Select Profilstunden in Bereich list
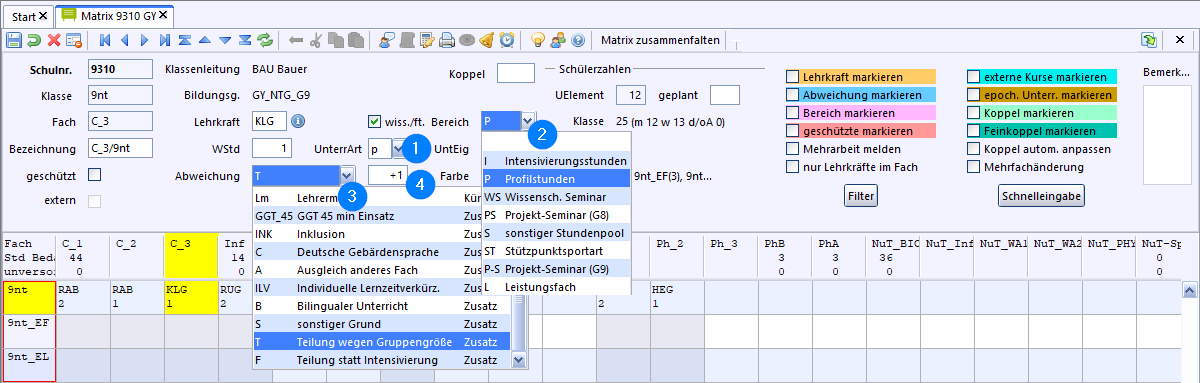 pyautogui.click(x=555, y=178)
